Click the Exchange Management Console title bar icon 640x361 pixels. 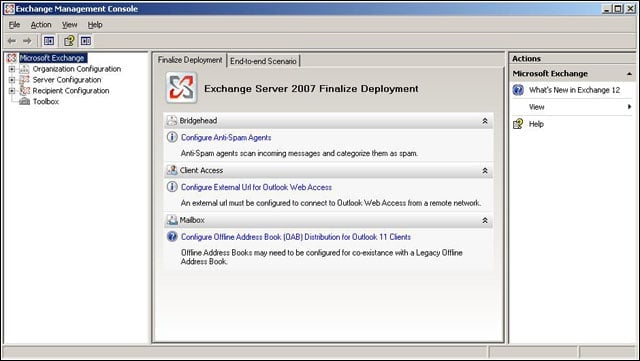point(9,9)
